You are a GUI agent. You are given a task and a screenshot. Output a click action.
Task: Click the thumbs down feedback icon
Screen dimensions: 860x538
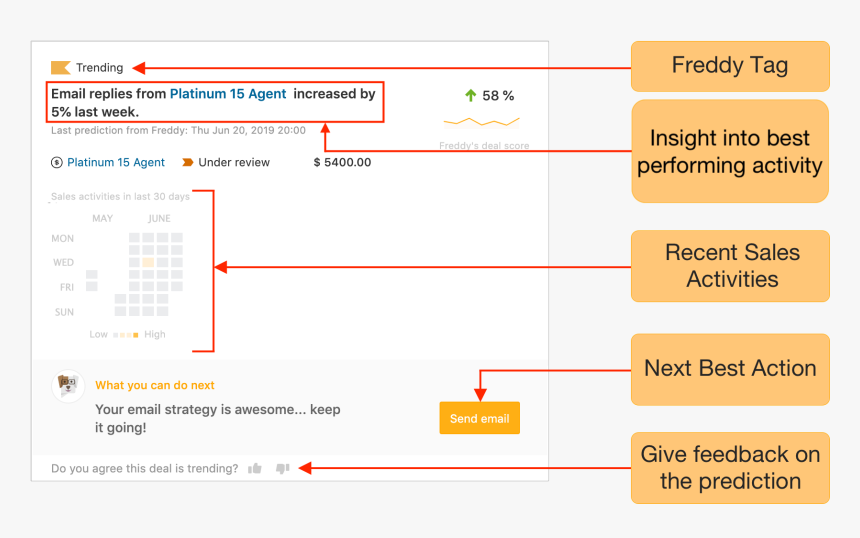point(282,468)
